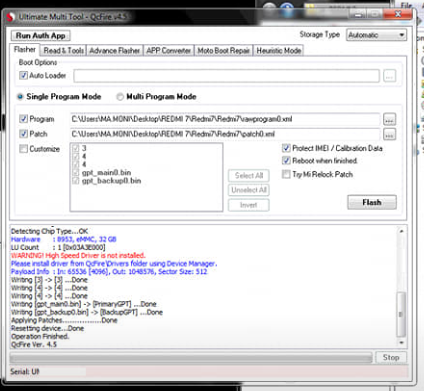
Task: Click the Run Auth App button
Action: point(40,36)
